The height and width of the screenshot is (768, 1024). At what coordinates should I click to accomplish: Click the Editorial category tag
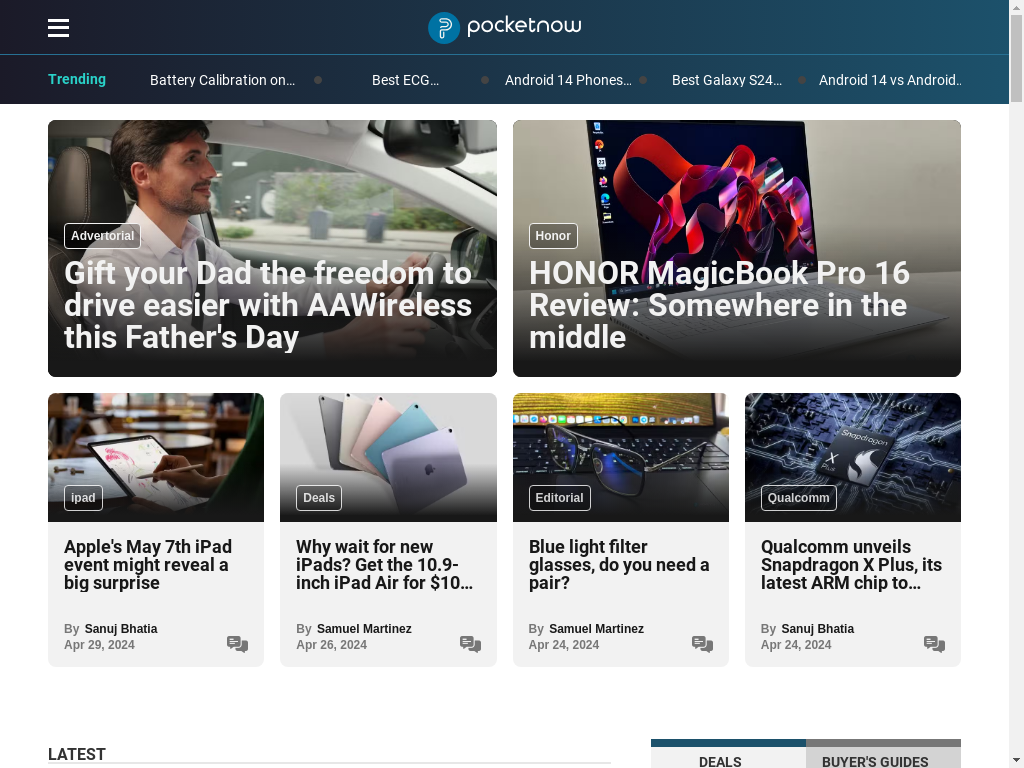(560, 498)
